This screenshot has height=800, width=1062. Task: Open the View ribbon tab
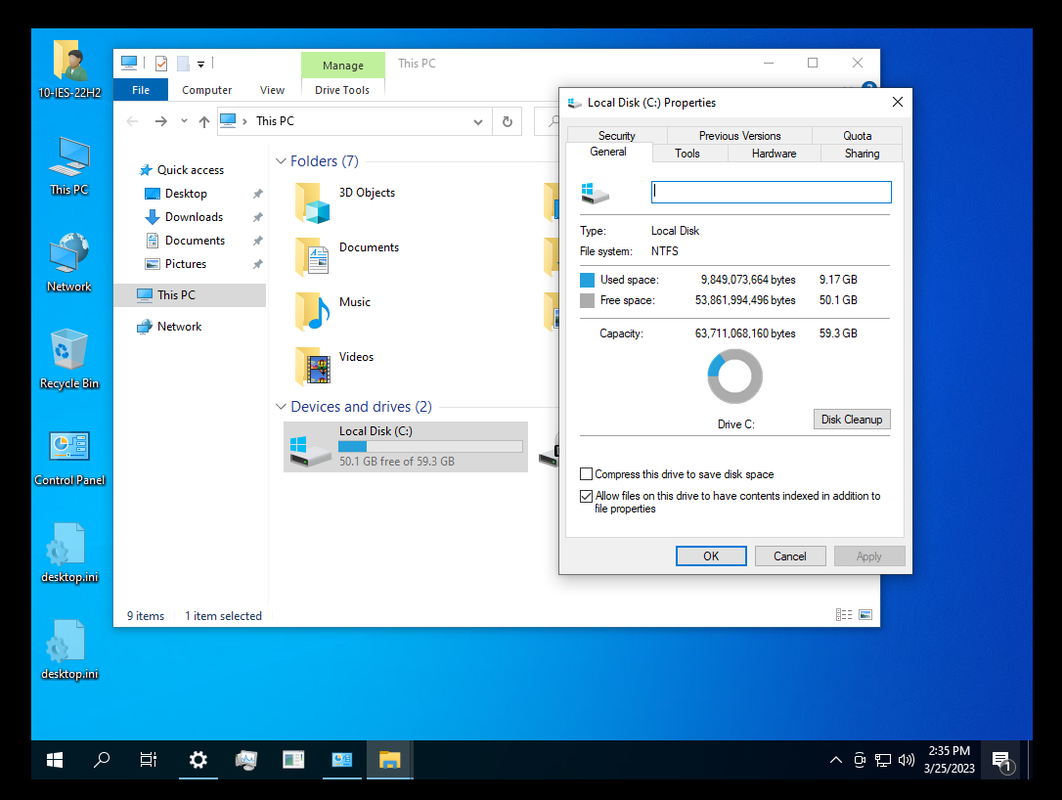pos(272,90)
